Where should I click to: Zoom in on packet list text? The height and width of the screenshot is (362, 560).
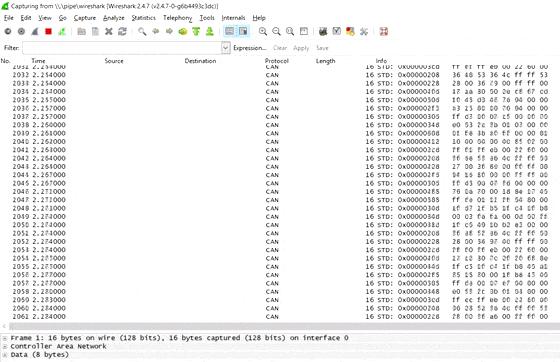[263, 31]
